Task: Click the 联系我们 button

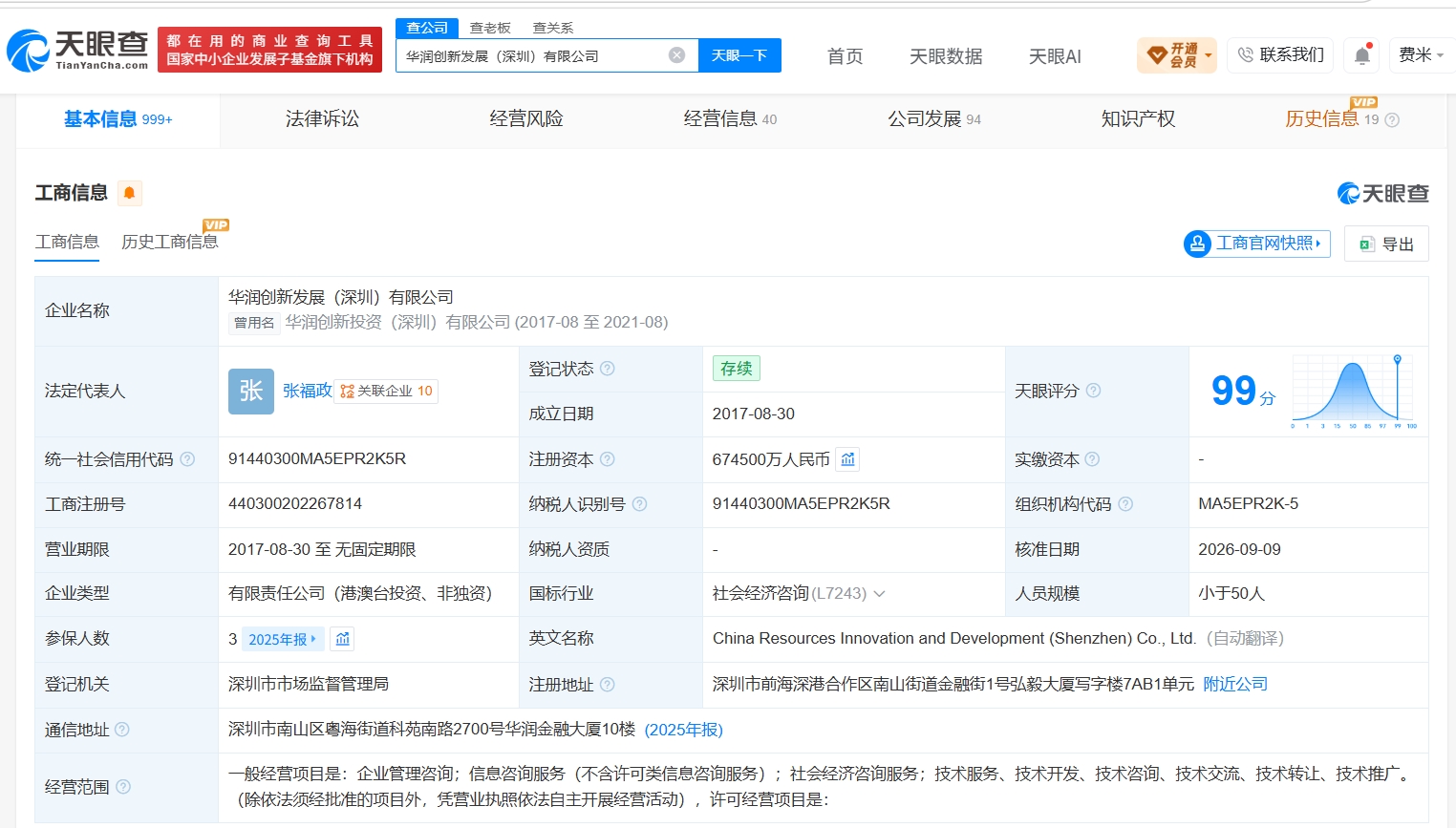Action: pos(1281,55)
